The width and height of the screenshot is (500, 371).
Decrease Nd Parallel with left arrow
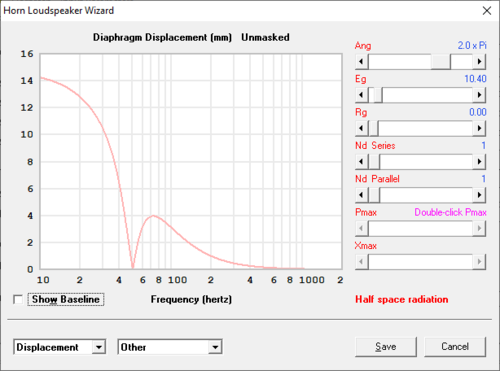361,195
